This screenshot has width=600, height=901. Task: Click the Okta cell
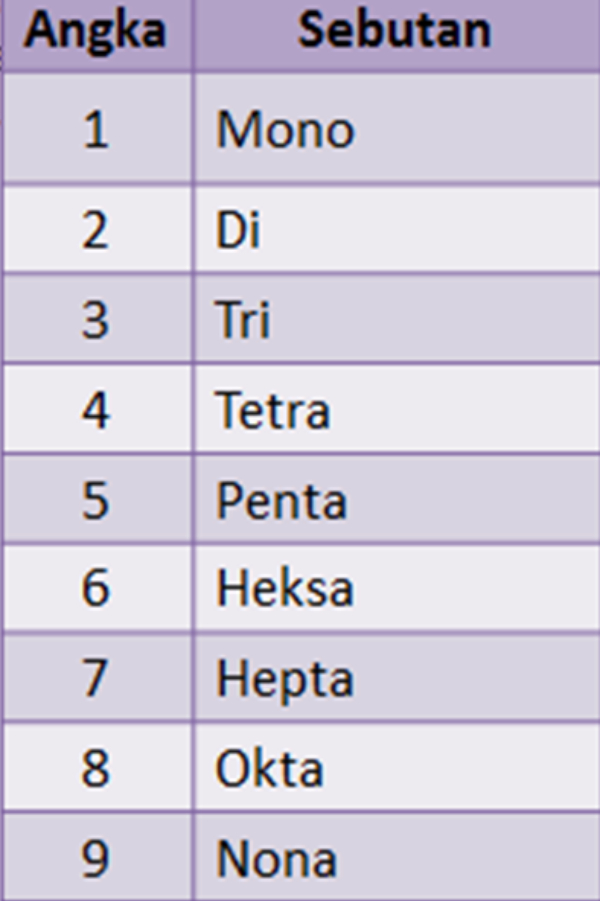(397, 767)
